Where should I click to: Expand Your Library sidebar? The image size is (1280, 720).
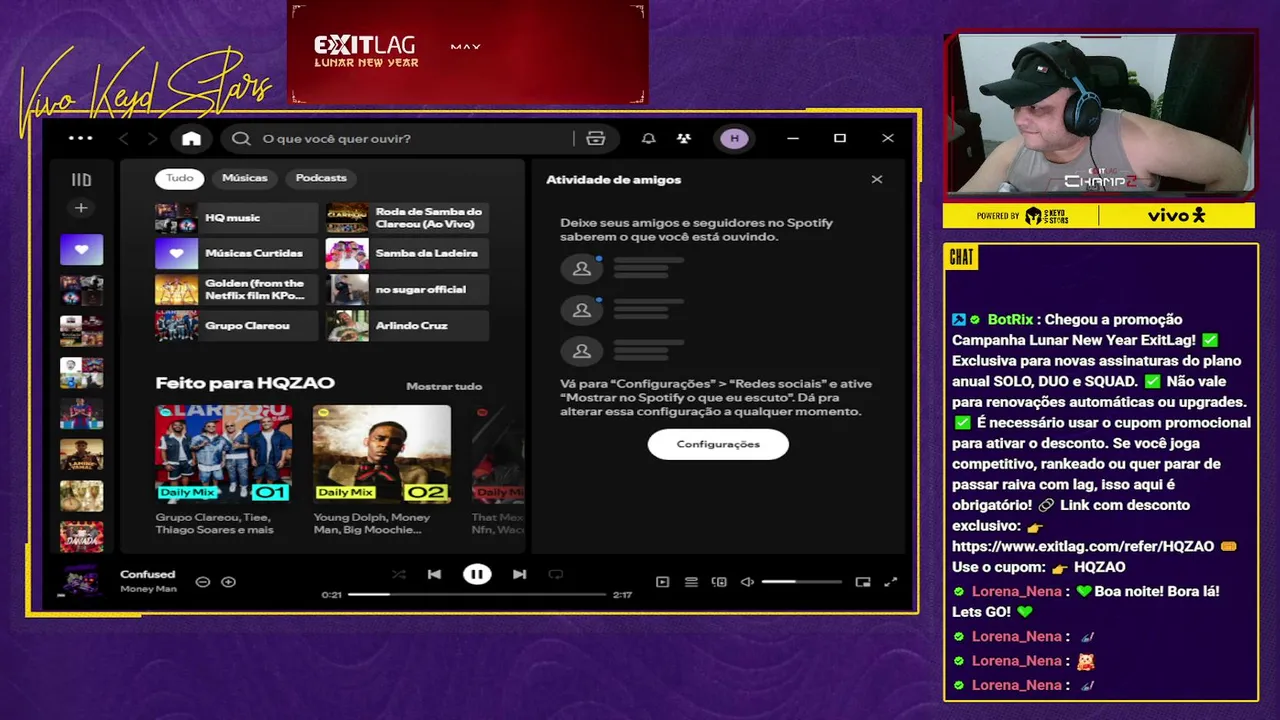click(81, 180)
